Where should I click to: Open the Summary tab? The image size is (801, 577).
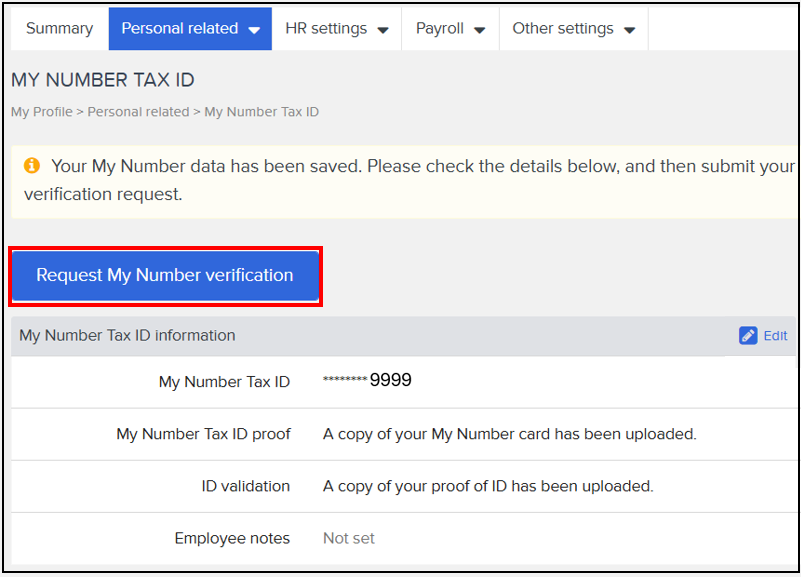(x=59, y=29)
